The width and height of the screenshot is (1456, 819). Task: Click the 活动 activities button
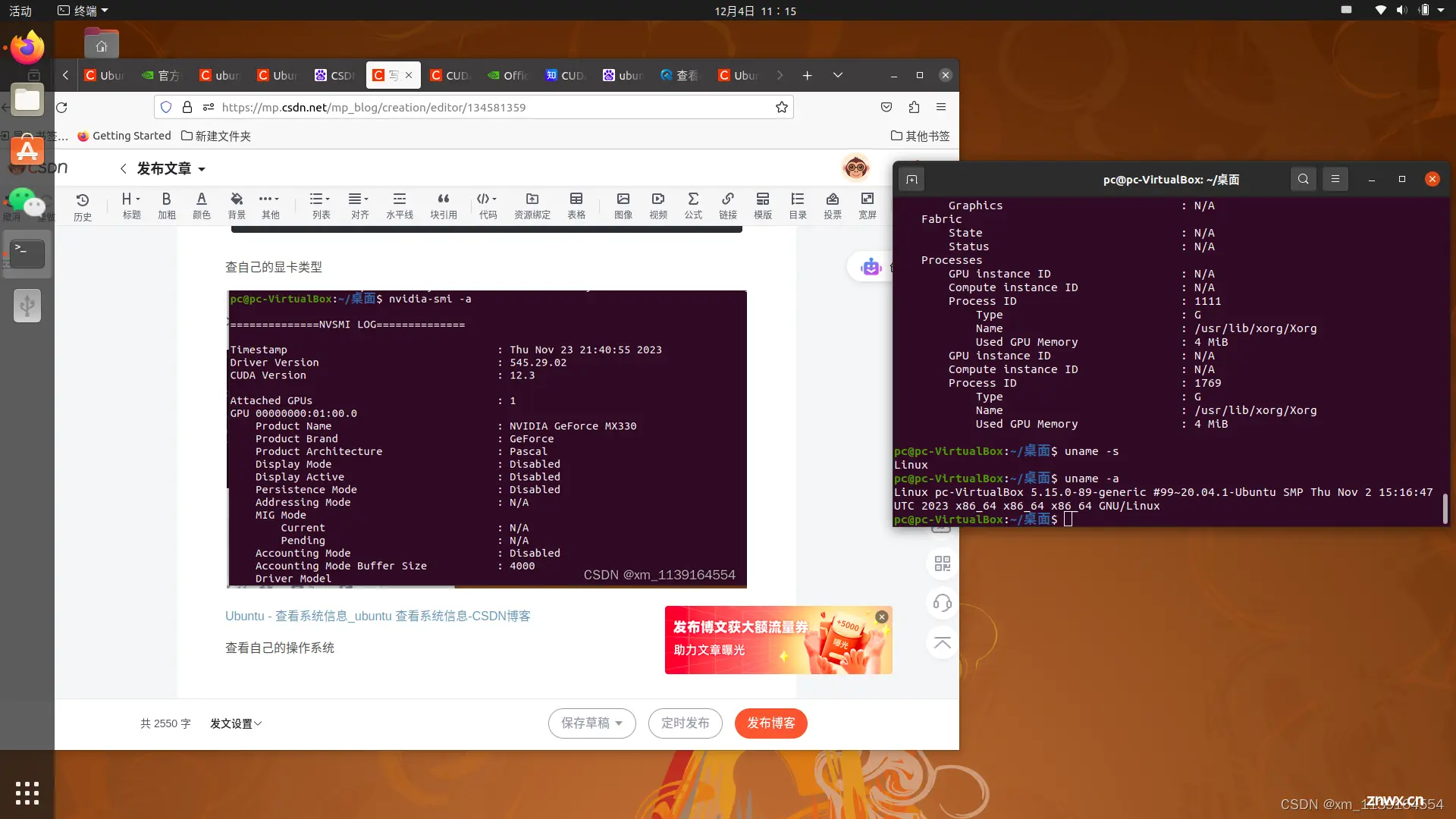coord(20,11)
